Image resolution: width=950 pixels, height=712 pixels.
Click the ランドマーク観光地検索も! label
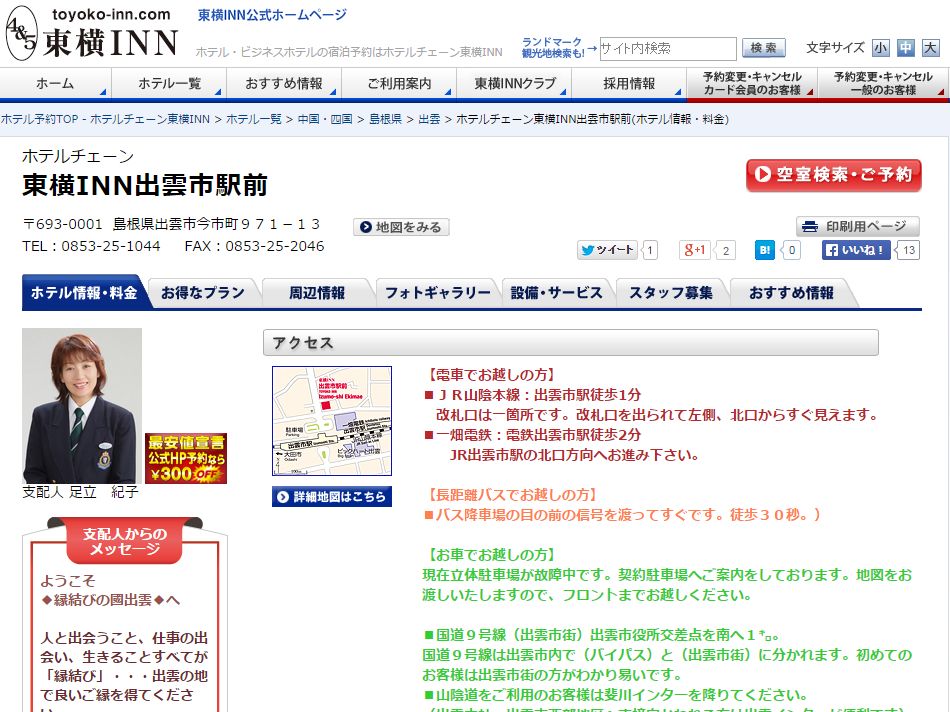pyautogui.click(x=553, y=48)
